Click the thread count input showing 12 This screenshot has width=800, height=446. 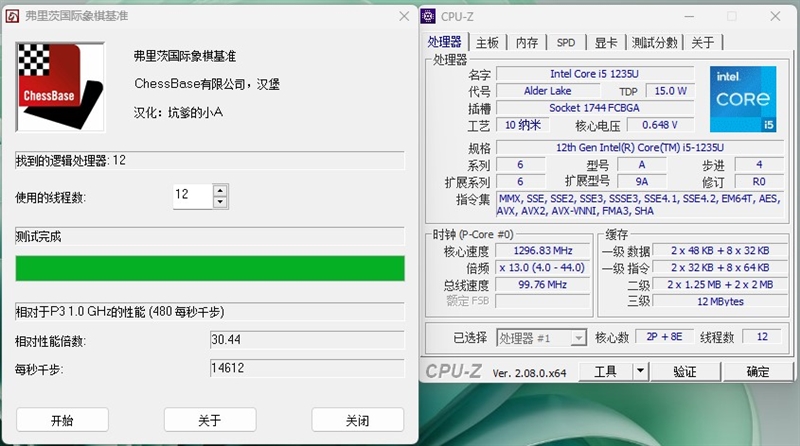coord(192,196)
